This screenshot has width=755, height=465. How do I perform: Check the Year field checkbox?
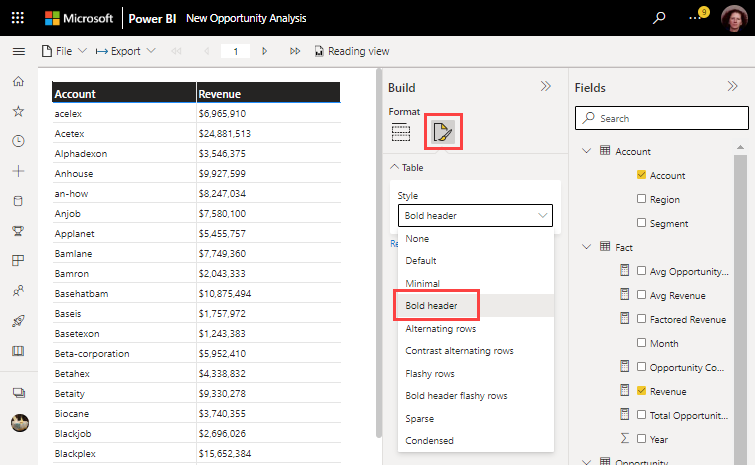pyautogui.click(x=641, y=439)
